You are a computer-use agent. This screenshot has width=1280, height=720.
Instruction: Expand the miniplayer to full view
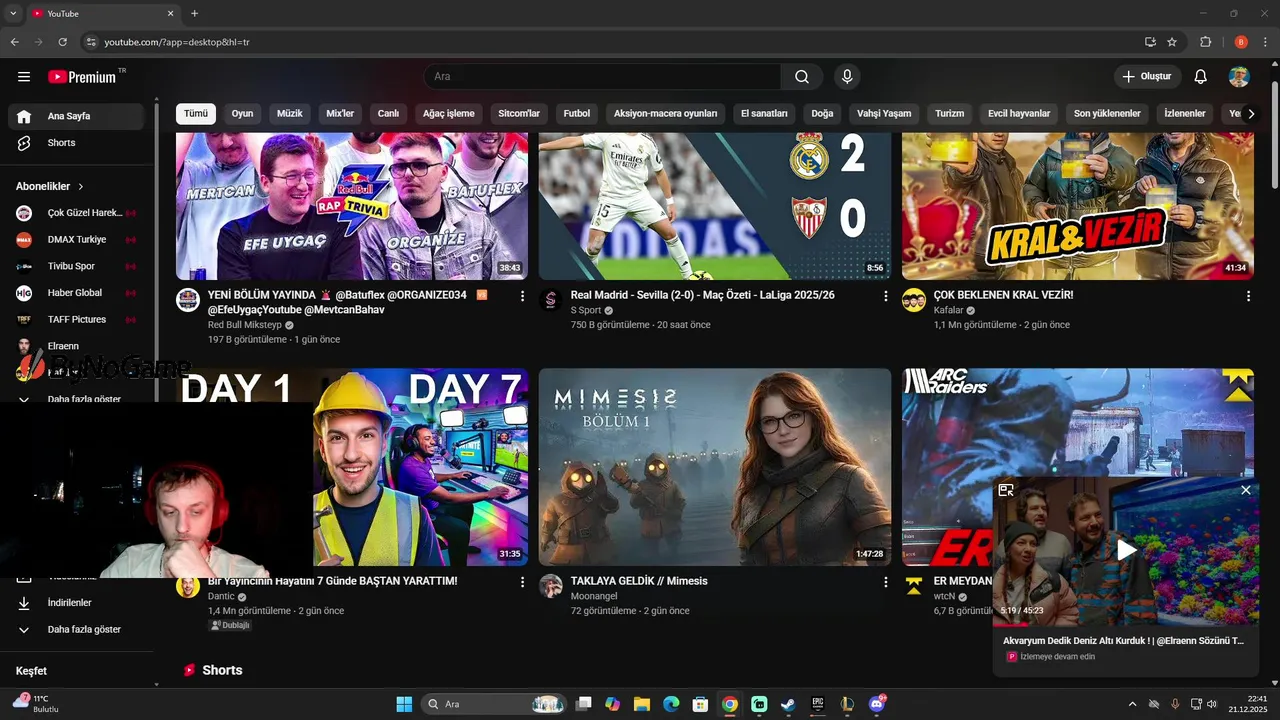pos(1006,490)
